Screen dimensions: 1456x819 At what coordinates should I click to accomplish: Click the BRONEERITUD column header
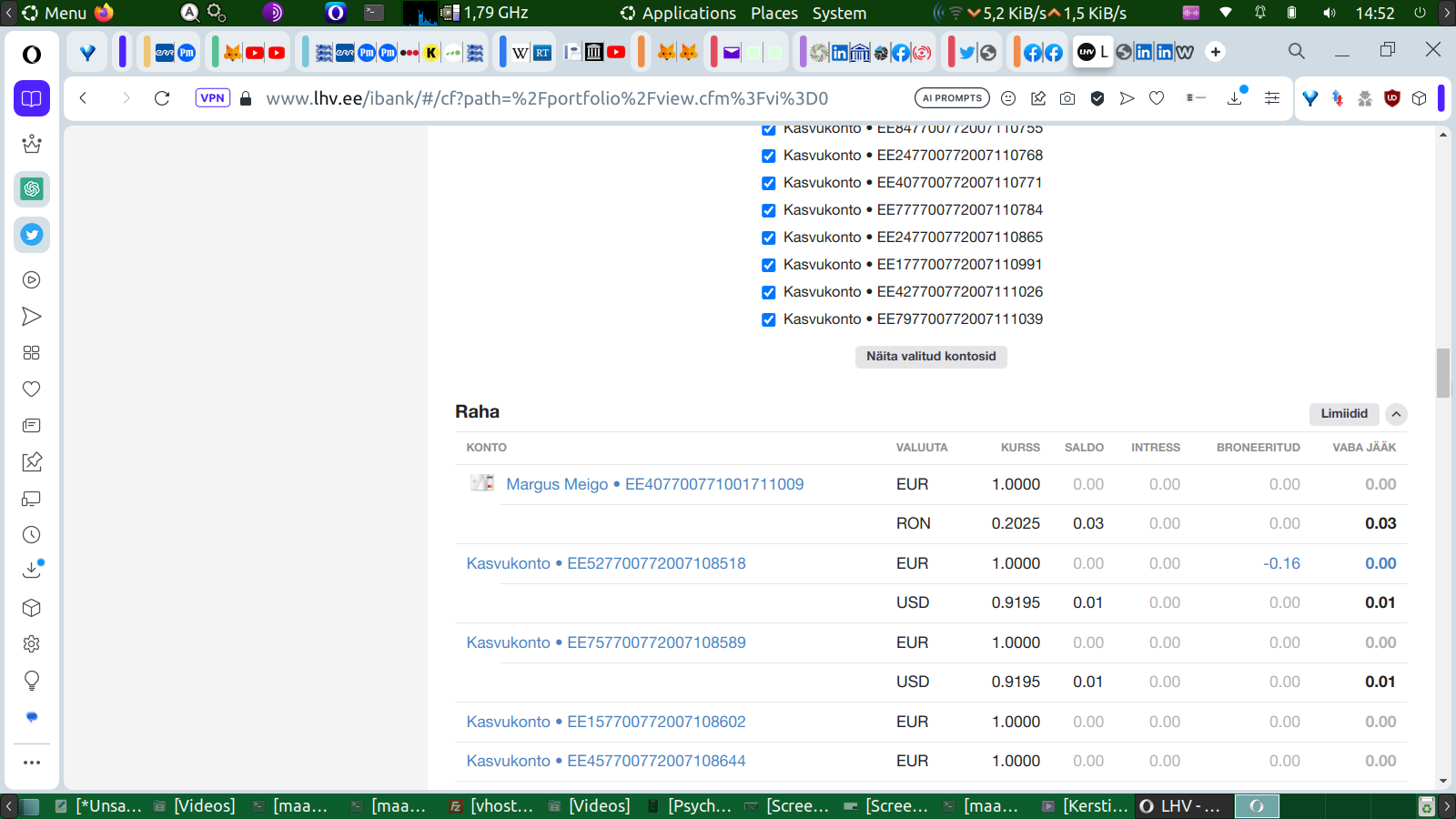coord(1259,448)
